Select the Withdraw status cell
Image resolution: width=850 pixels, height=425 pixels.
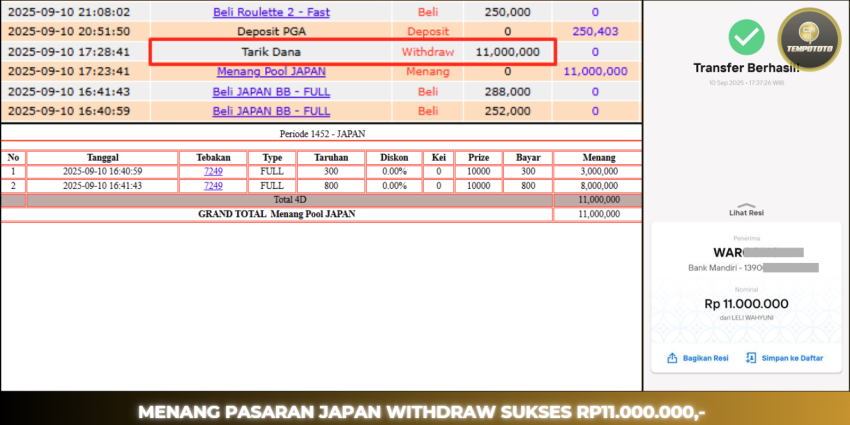[428, 52]
